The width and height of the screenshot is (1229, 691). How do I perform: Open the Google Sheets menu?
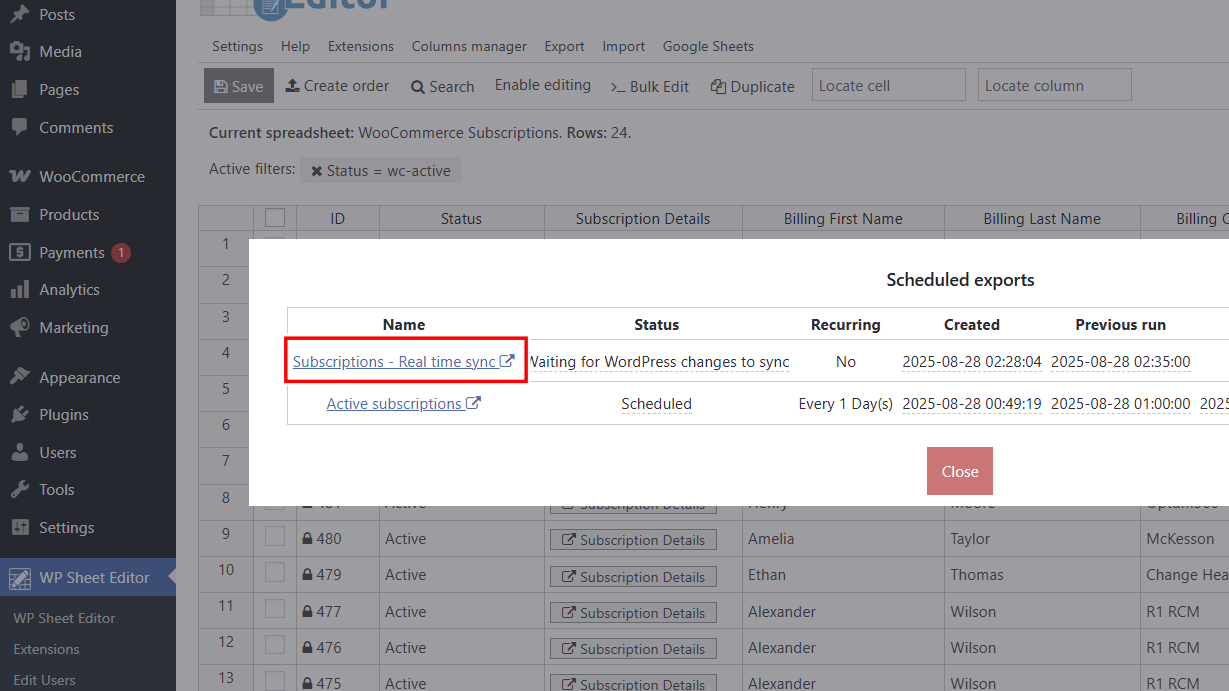point(708,46)
